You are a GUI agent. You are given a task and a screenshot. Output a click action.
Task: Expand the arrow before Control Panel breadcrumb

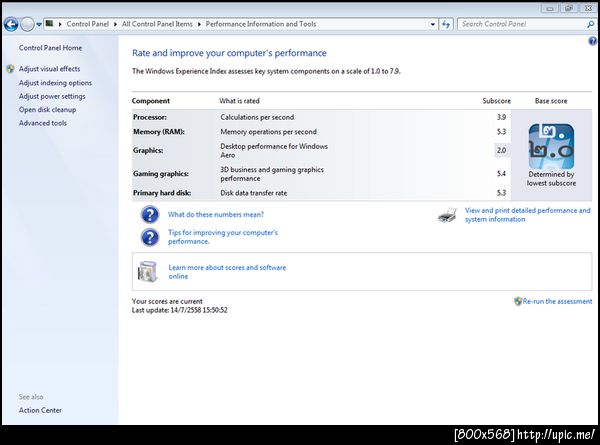coord(60,24)
